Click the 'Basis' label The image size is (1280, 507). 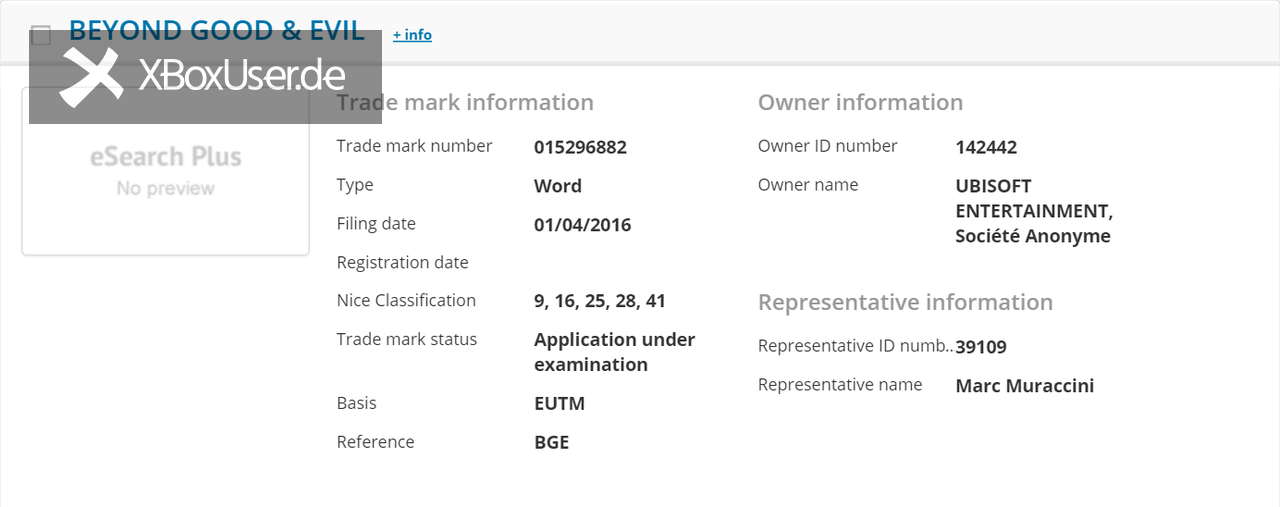[357, 403]
